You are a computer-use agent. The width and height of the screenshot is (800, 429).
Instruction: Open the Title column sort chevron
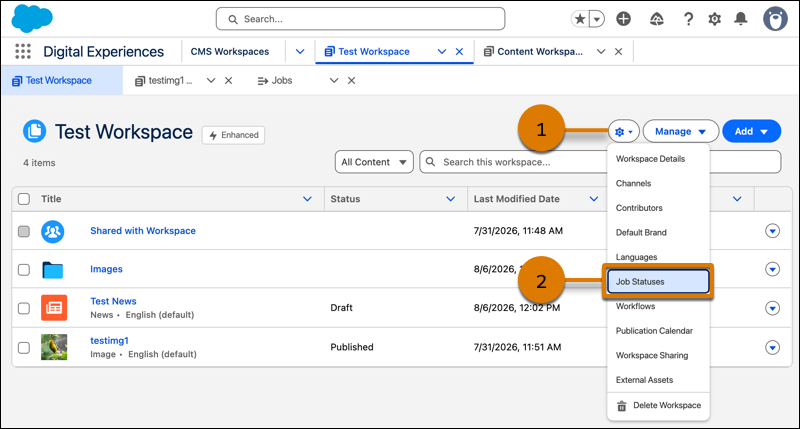coord(307,199)
